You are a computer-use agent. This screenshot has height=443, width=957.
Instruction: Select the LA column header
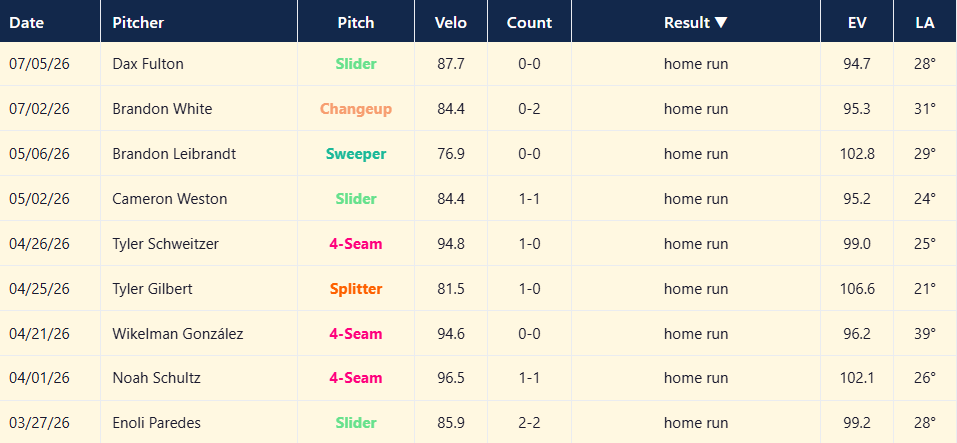coord(925,23)
